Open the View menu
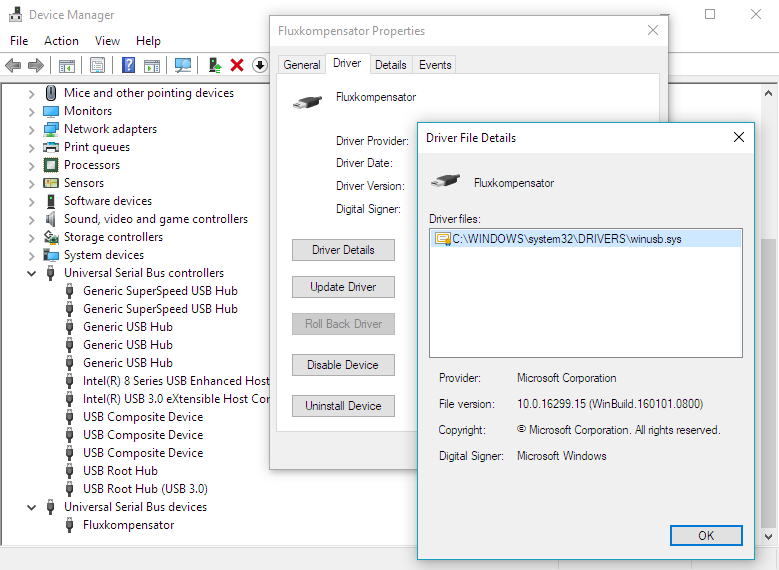The height and width of the screenshot is (570, 779). coord(107,41)
